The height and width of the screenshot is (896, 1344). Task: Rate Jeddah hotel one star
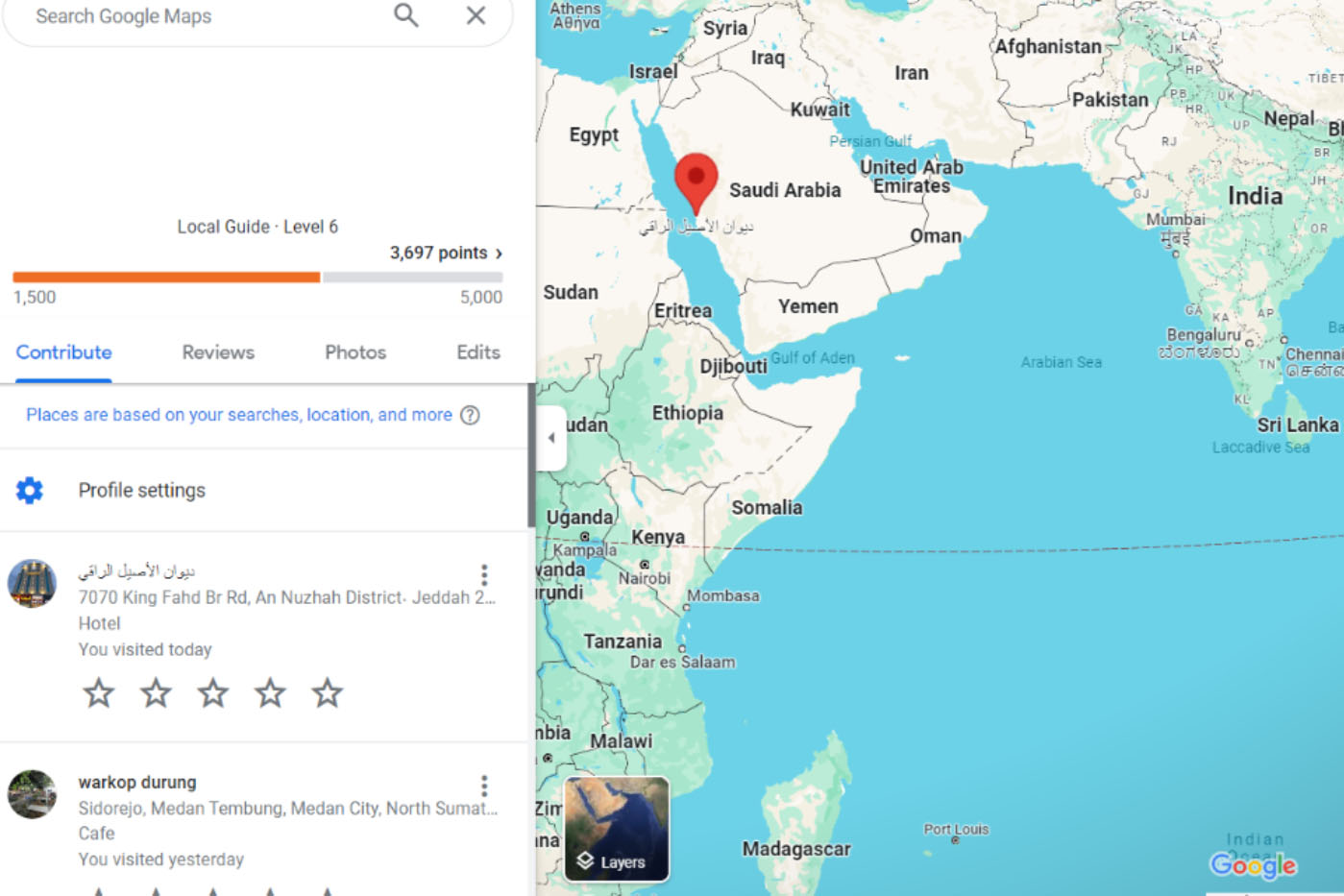[98, 692]
